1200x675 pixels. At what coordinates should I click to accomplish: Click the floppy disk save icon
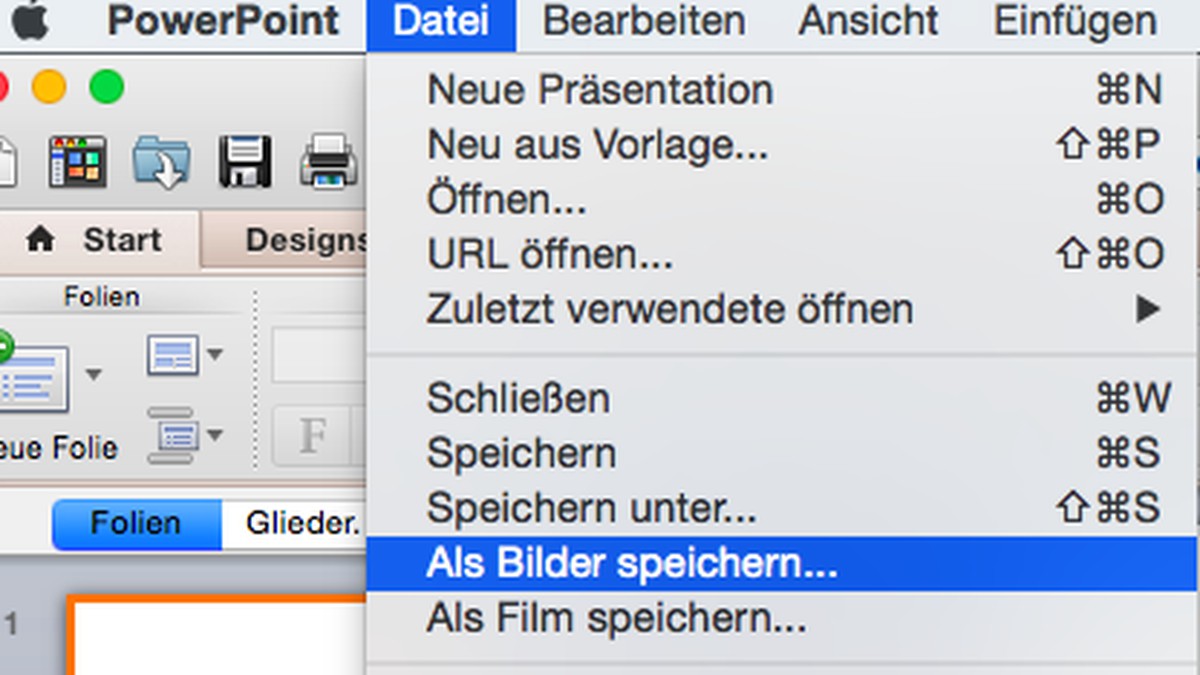click(245, 162)
